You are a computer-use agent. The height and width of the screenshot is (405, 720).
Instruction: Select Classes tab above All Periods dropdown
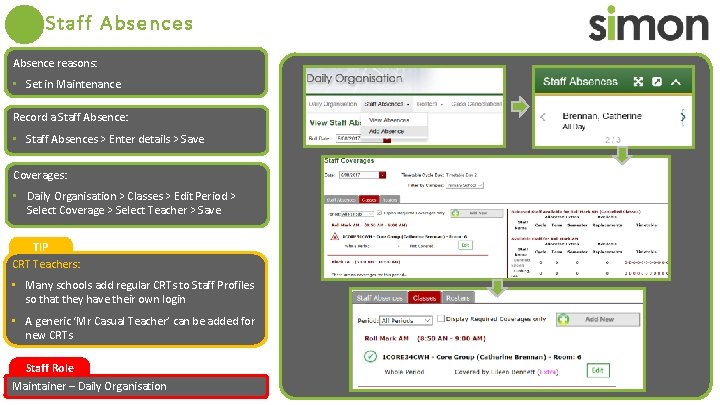(x=424, y=298)
